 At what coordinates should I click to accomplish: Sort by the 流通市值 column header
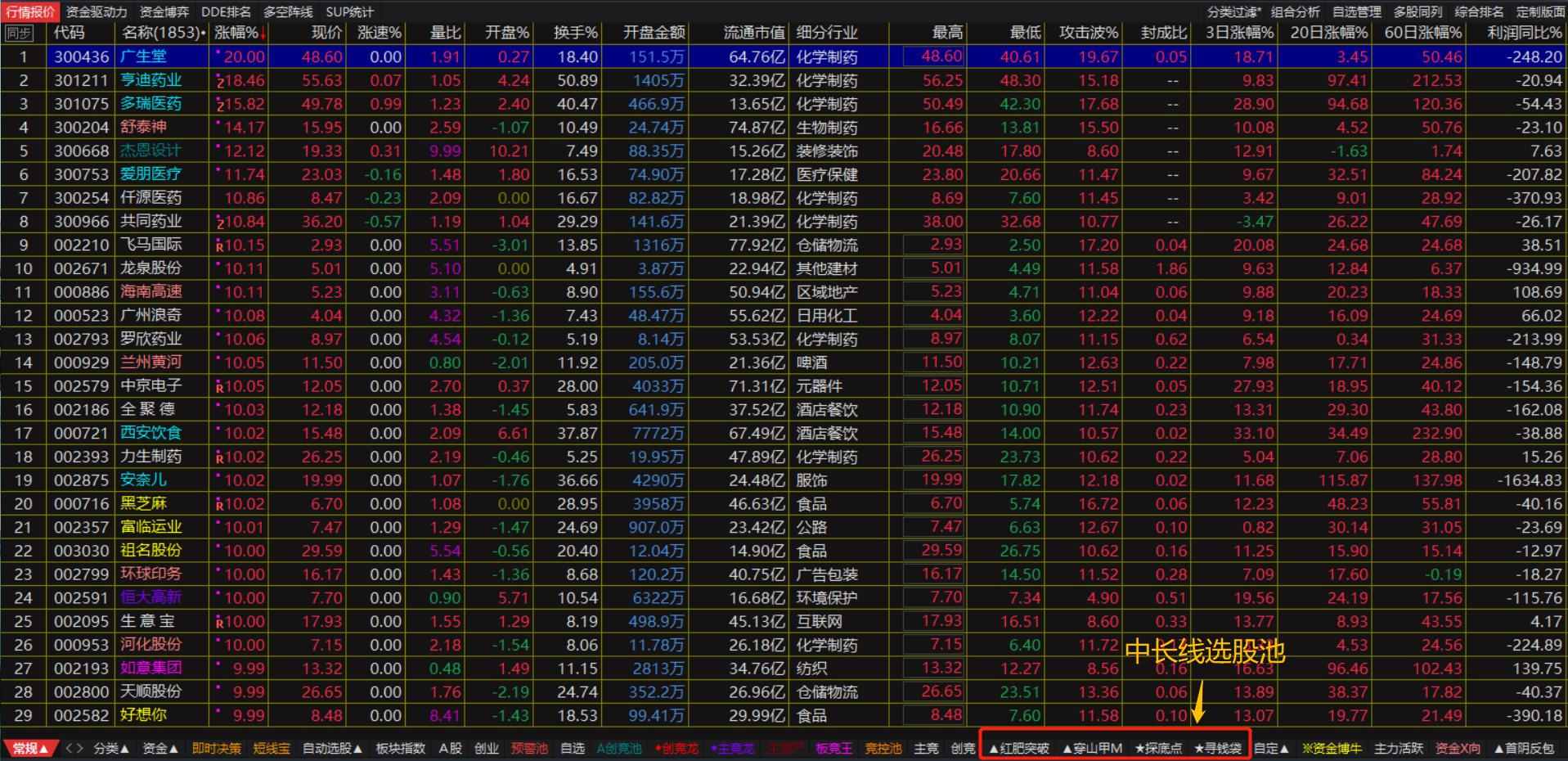pyautogui.click(x=753, y=33)
